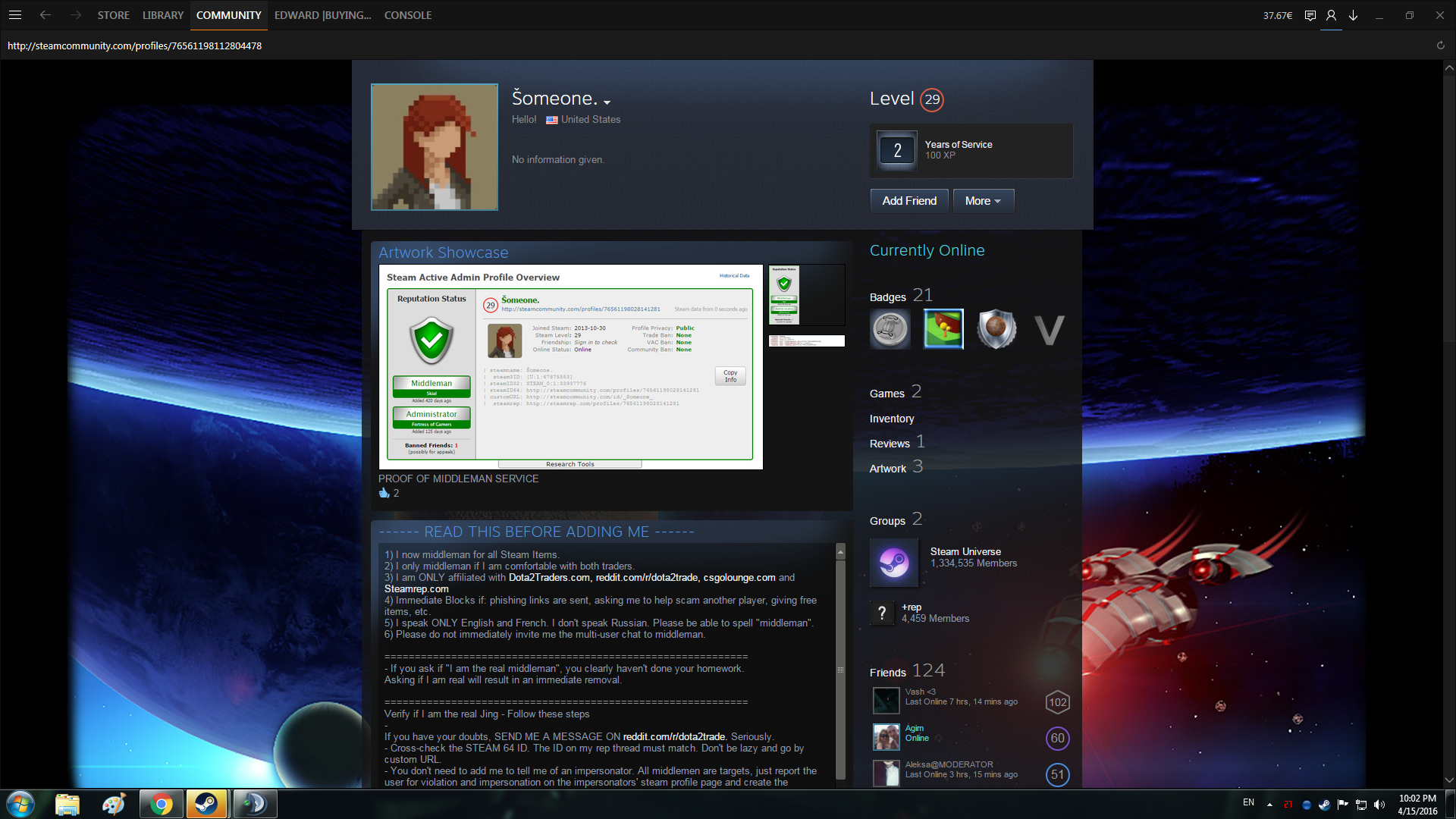Click the Dota2Traders.com link
The height and width of the screenshot is (819, 1456).
[549, 578]
